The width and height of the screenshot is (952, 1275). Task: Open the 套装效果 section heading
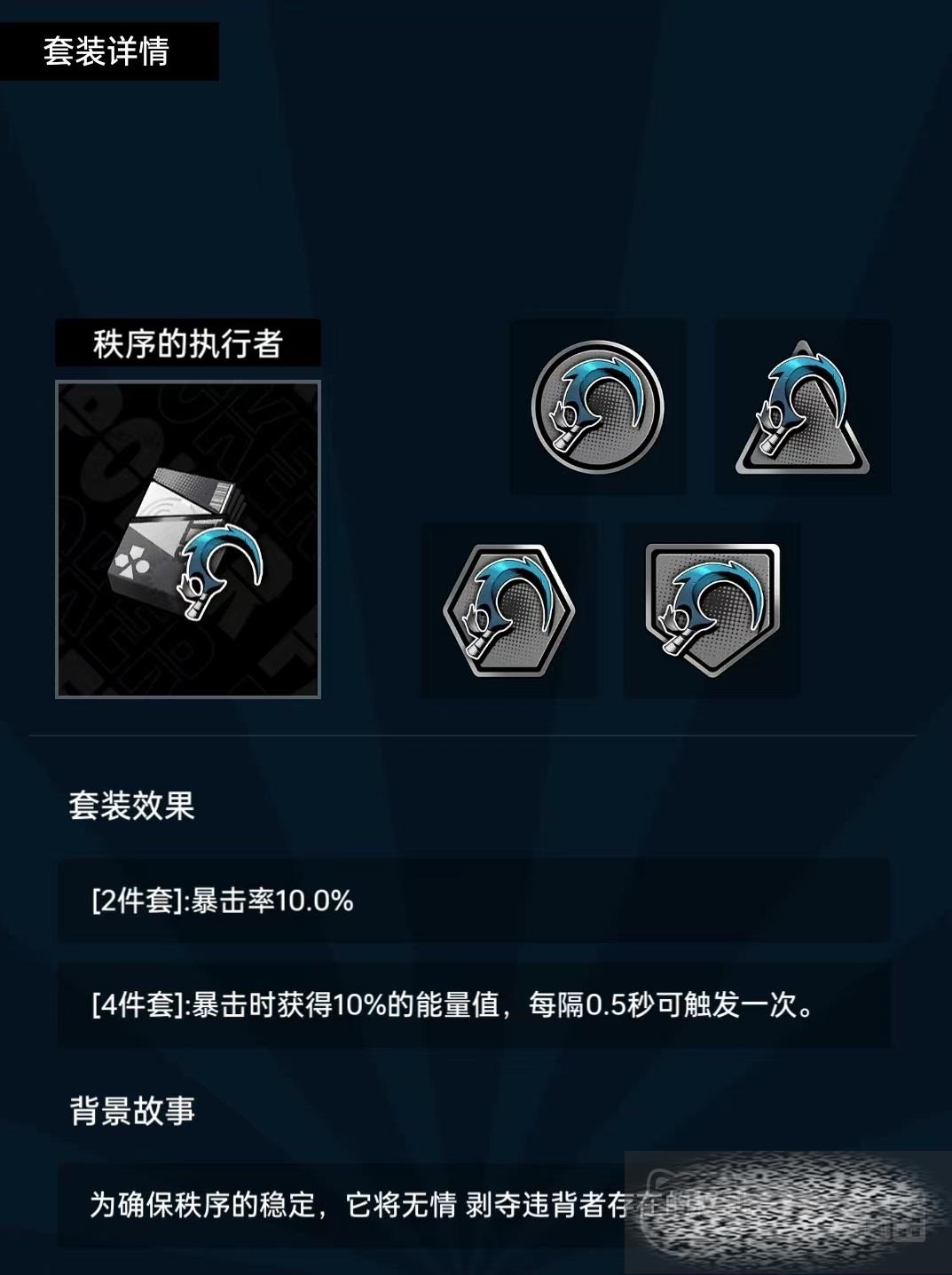(132, 806)
